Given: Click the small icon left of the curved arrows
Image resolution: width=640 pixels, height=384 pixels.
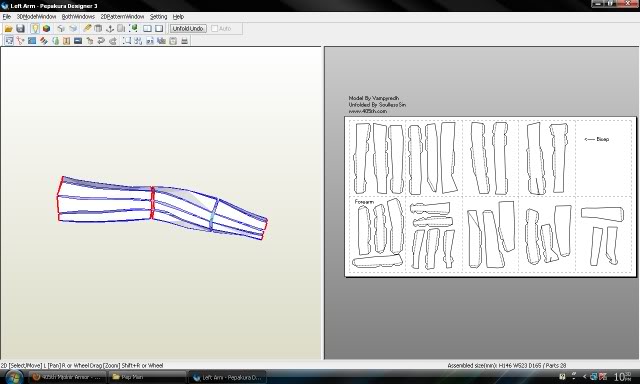Looking at the screenshot, I should pyautogui.click(x=89, y=40).
